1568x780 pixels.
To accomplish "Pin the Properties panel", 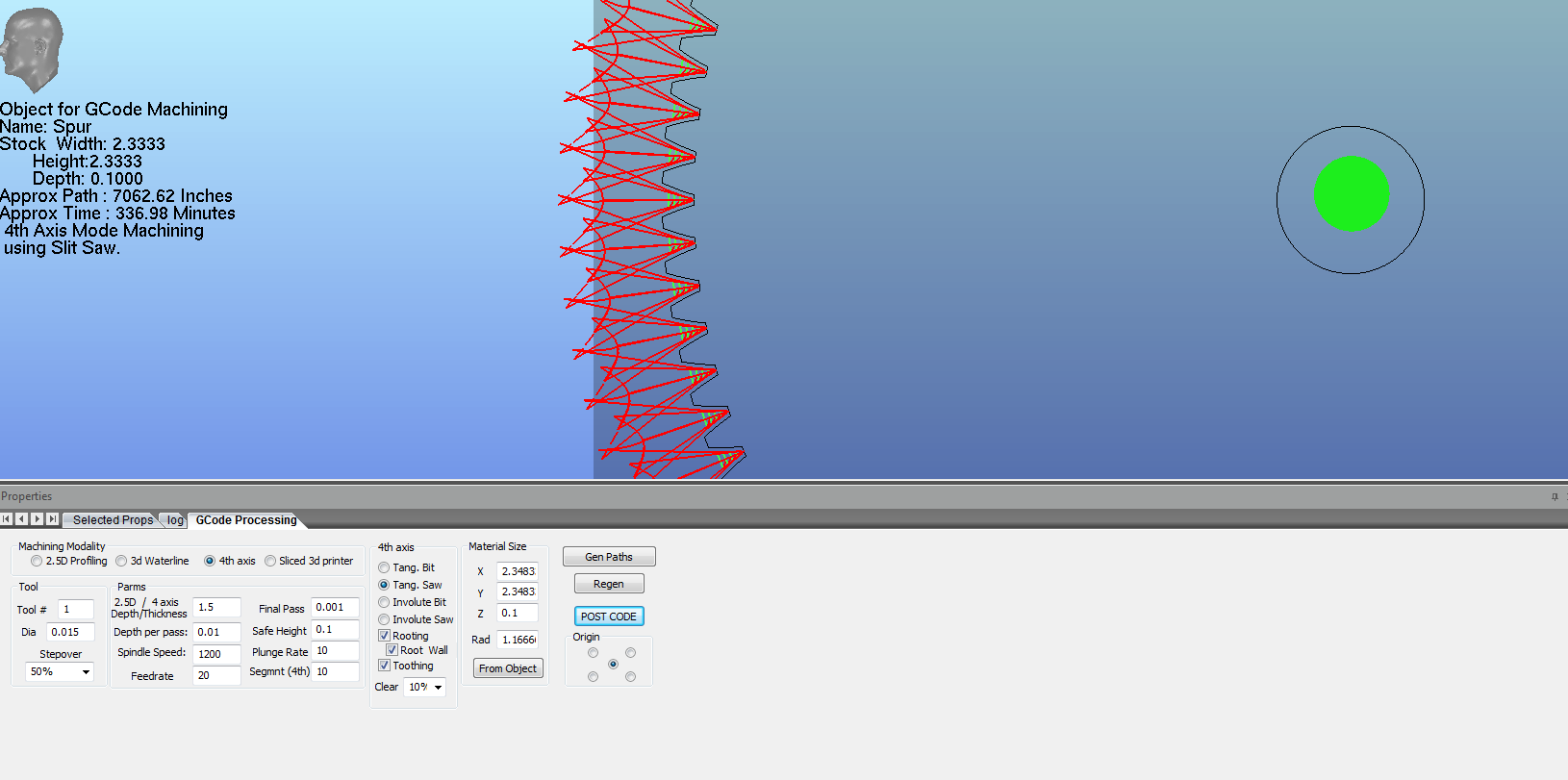I will (x=1555, y=496).
